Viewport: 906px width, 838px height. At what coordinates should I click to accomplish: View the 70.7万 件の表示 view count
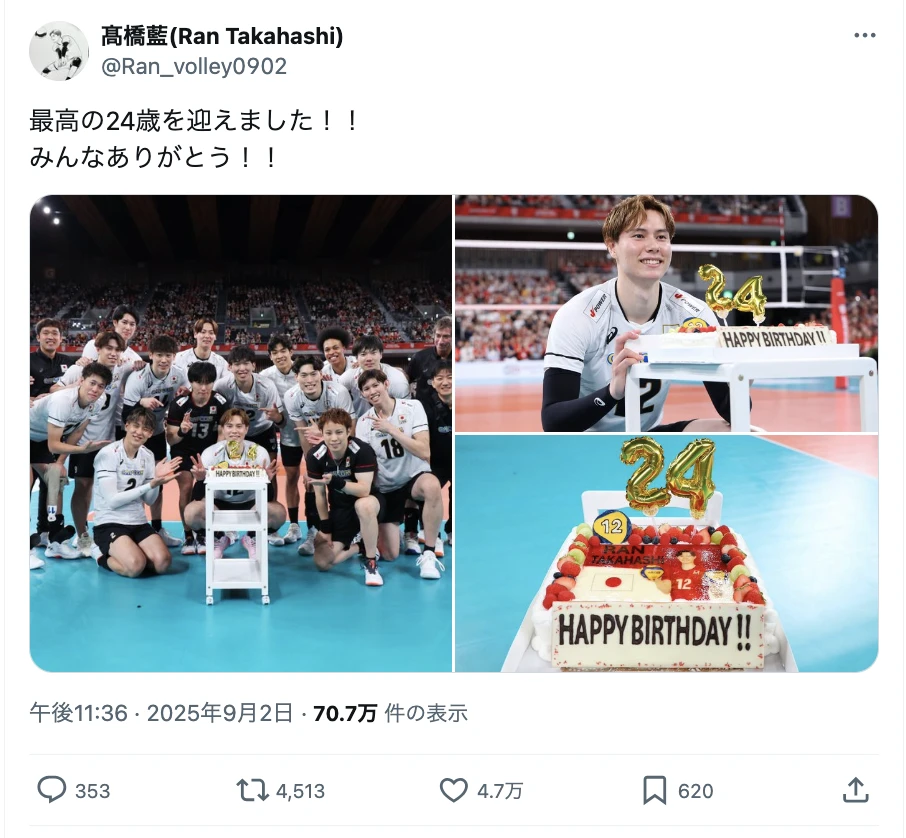point(391,713)
